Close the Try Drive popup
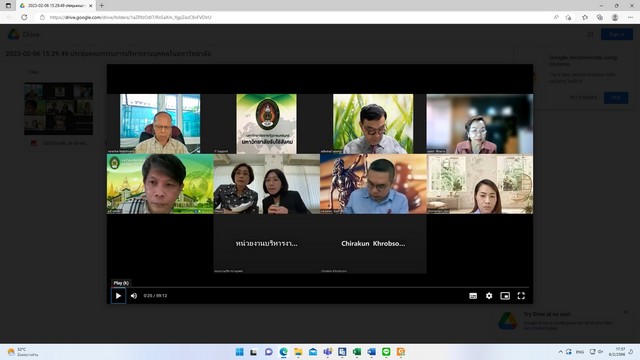 click(626, 312)
